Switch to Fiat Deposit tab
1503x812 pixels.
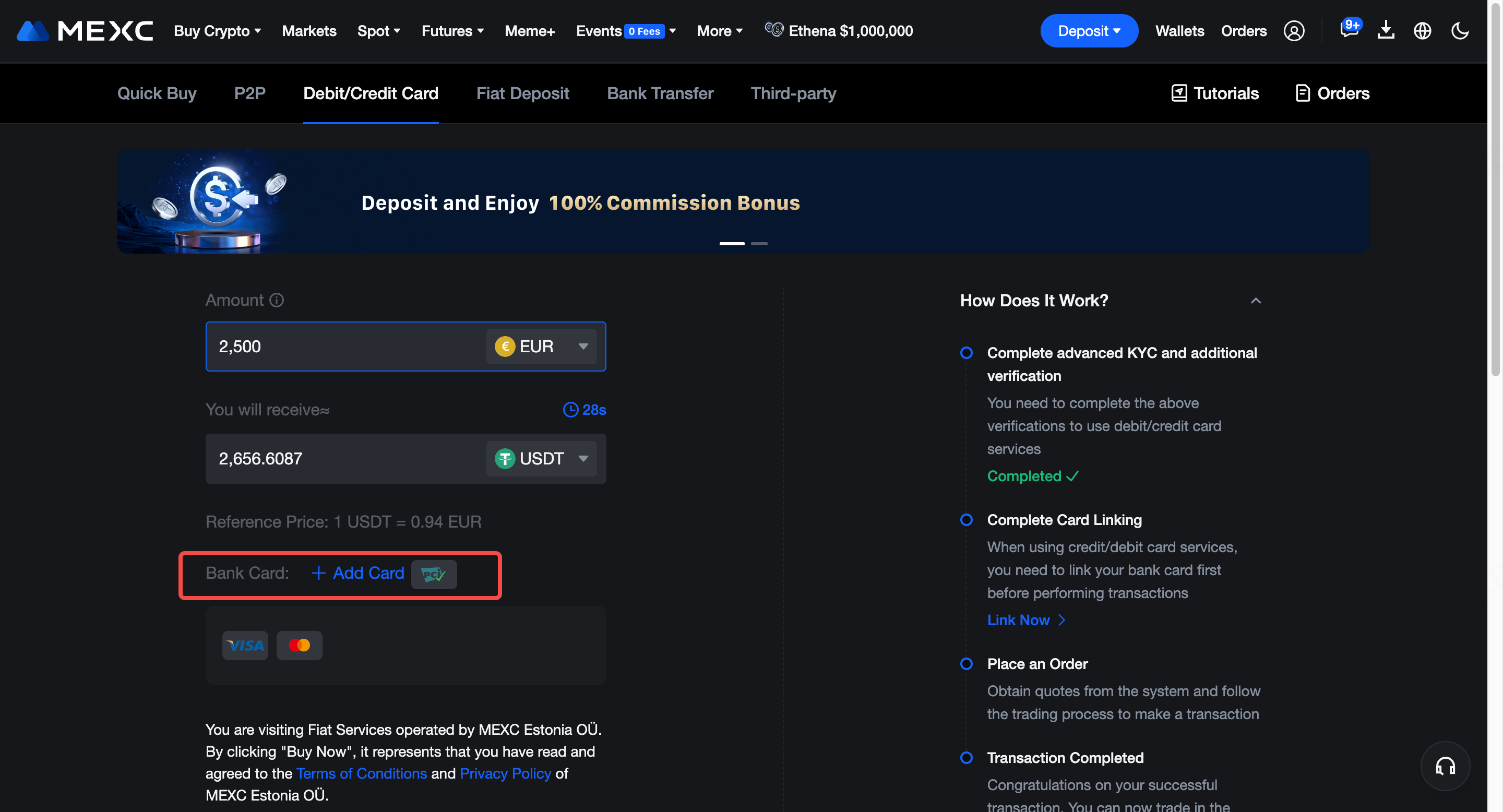tap(523, 93)
